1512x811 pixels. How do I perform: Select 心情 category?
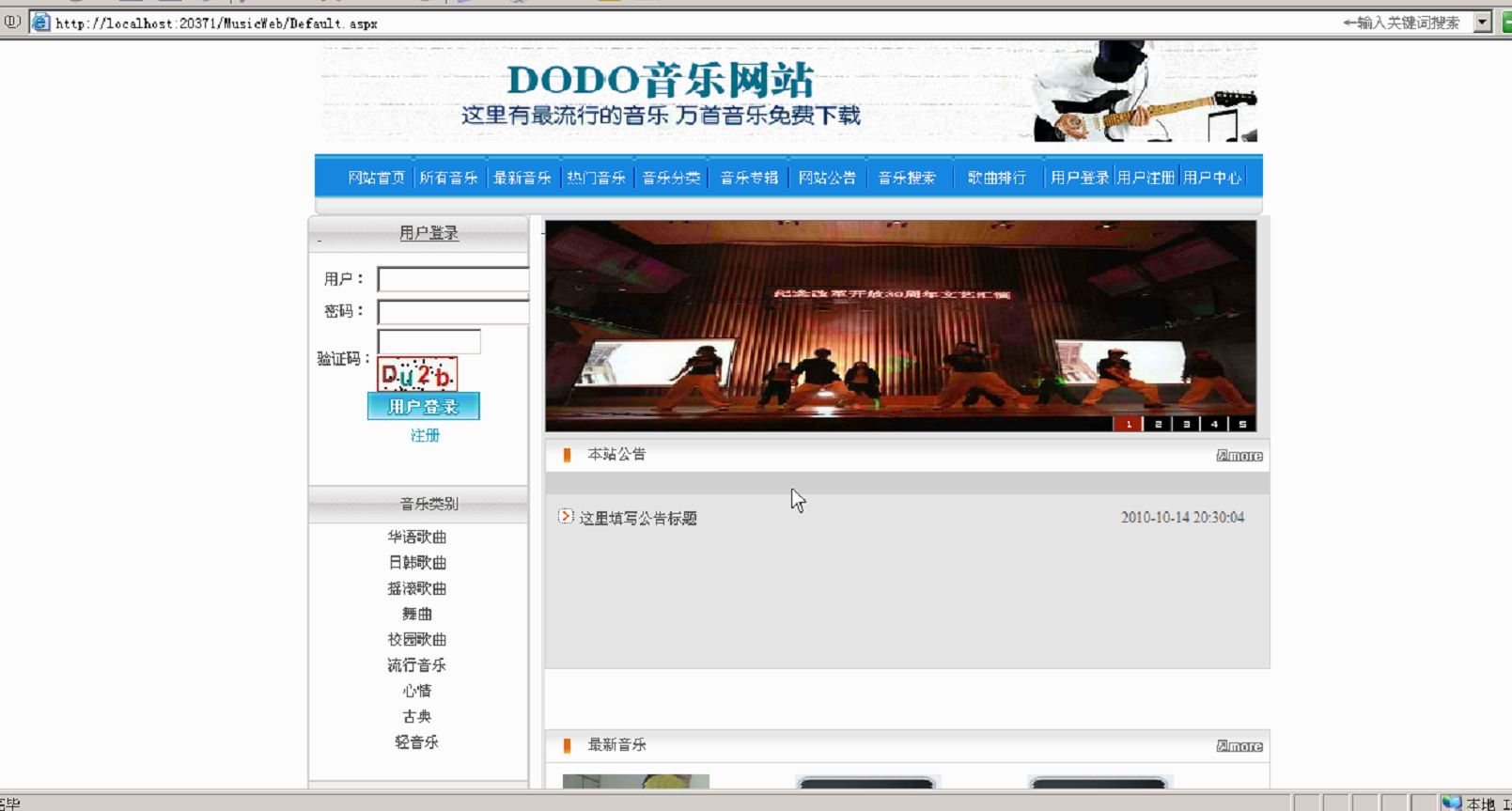coord(417,691)
